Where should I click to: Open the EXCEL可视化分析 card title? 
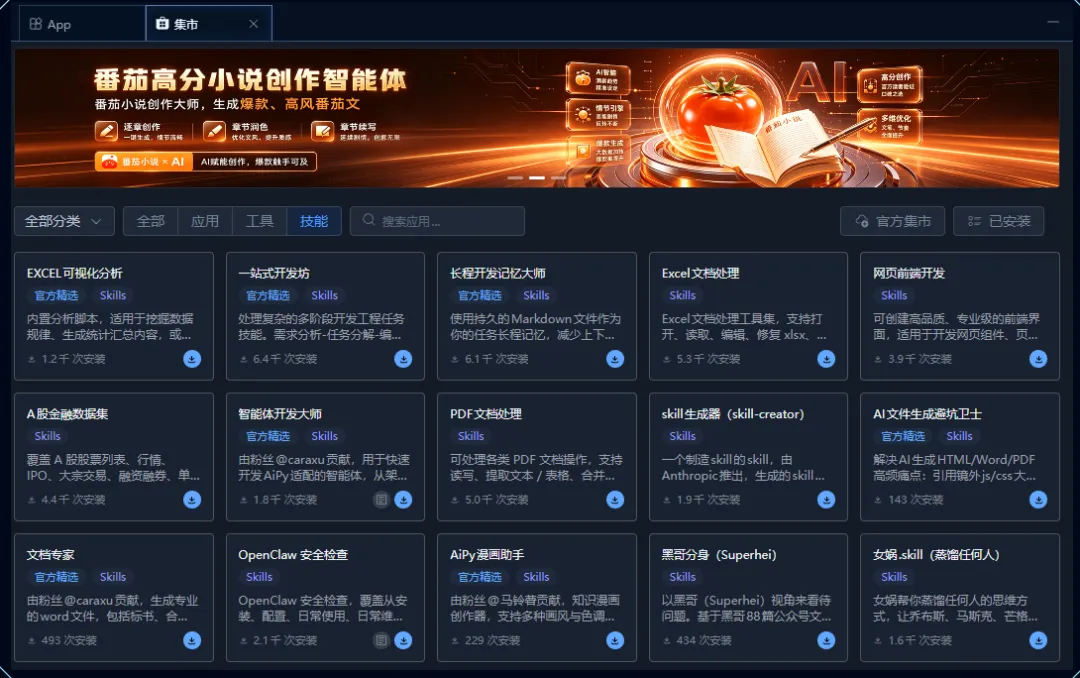74,273
